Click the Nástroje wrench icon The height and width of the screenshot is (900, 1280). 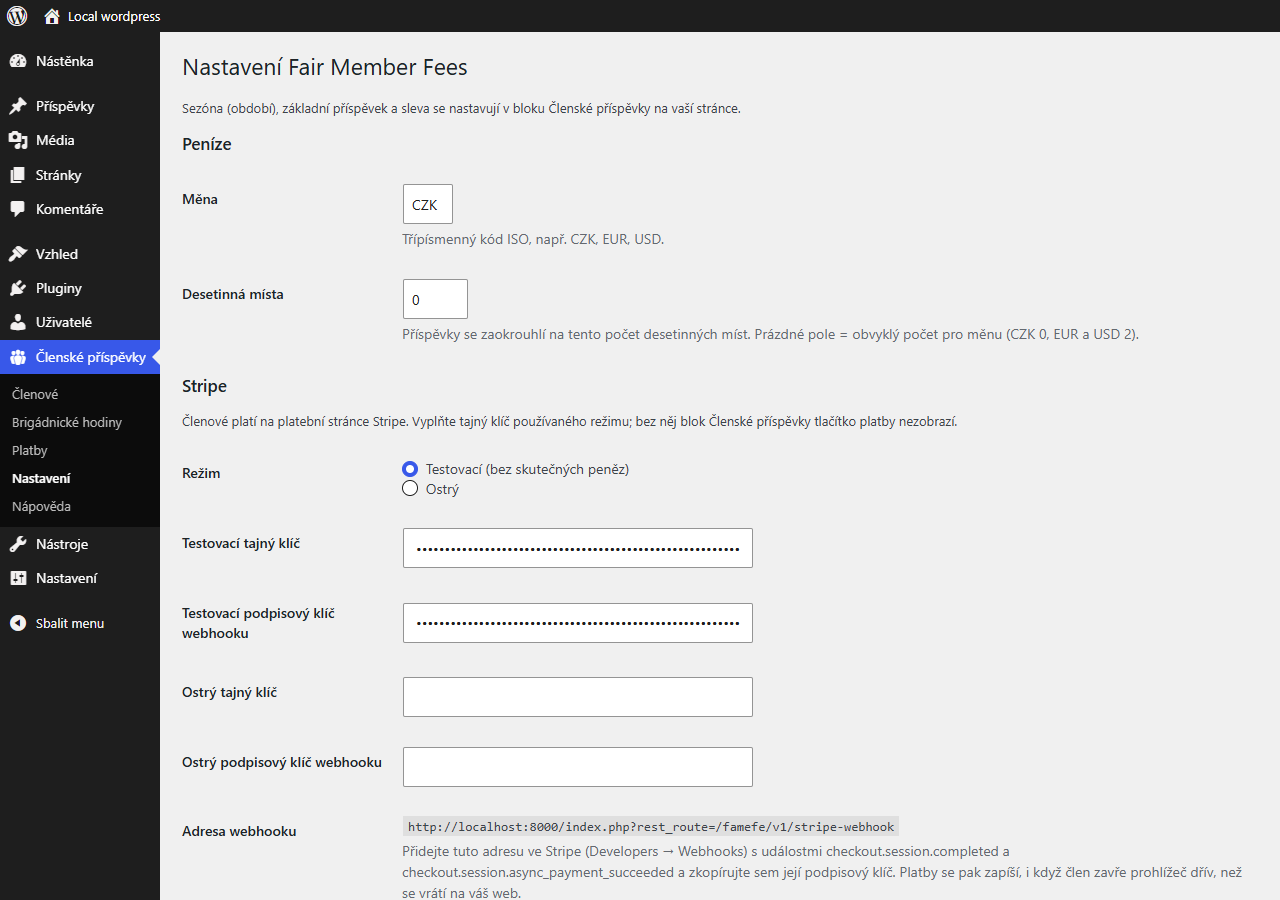(x=18, y=544)
